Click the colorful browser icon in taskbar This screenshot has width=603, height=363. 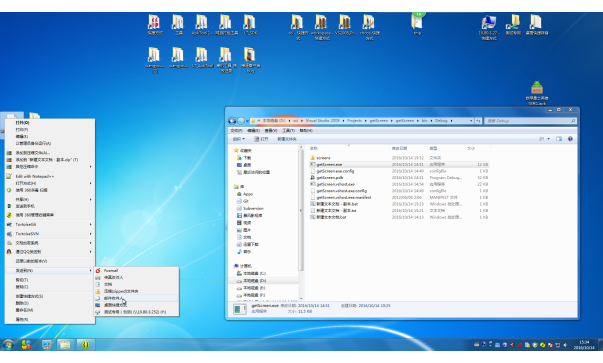[26, 345]
